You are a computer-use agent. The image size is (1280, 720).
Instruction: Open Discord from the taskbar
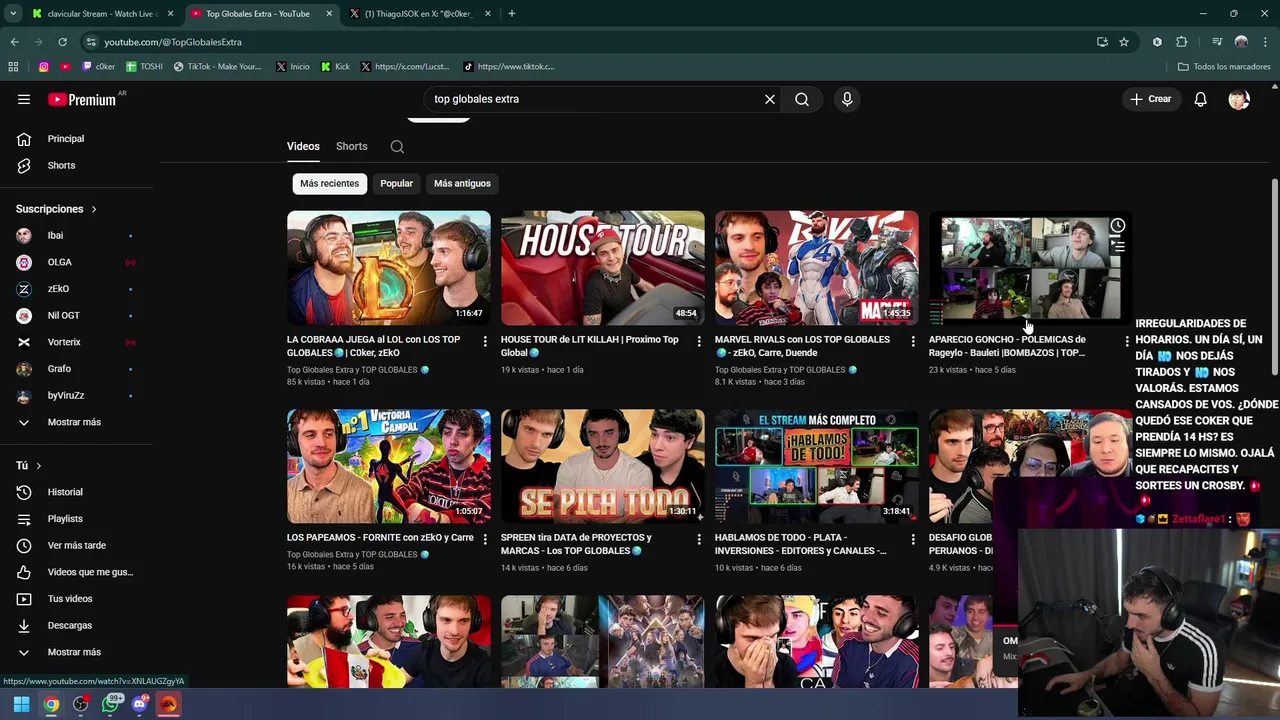(x=139, y=704)
